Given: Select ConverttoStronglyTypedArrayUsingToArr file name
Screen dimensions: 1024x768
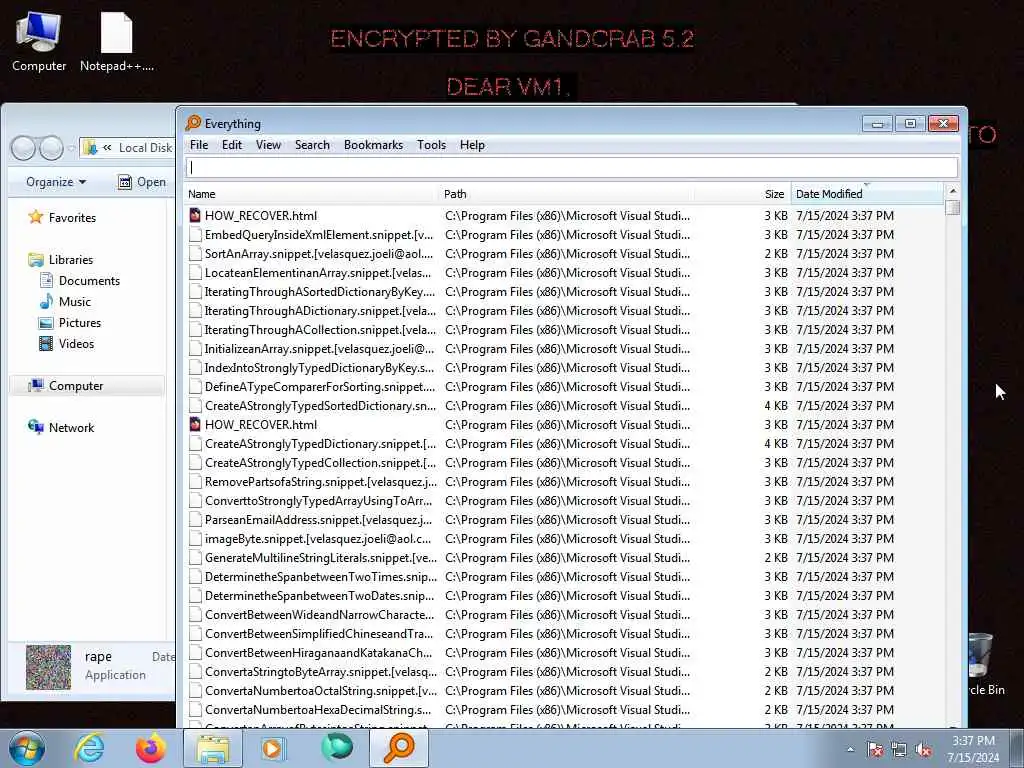Looking at the screenshot, I should 319,500.
